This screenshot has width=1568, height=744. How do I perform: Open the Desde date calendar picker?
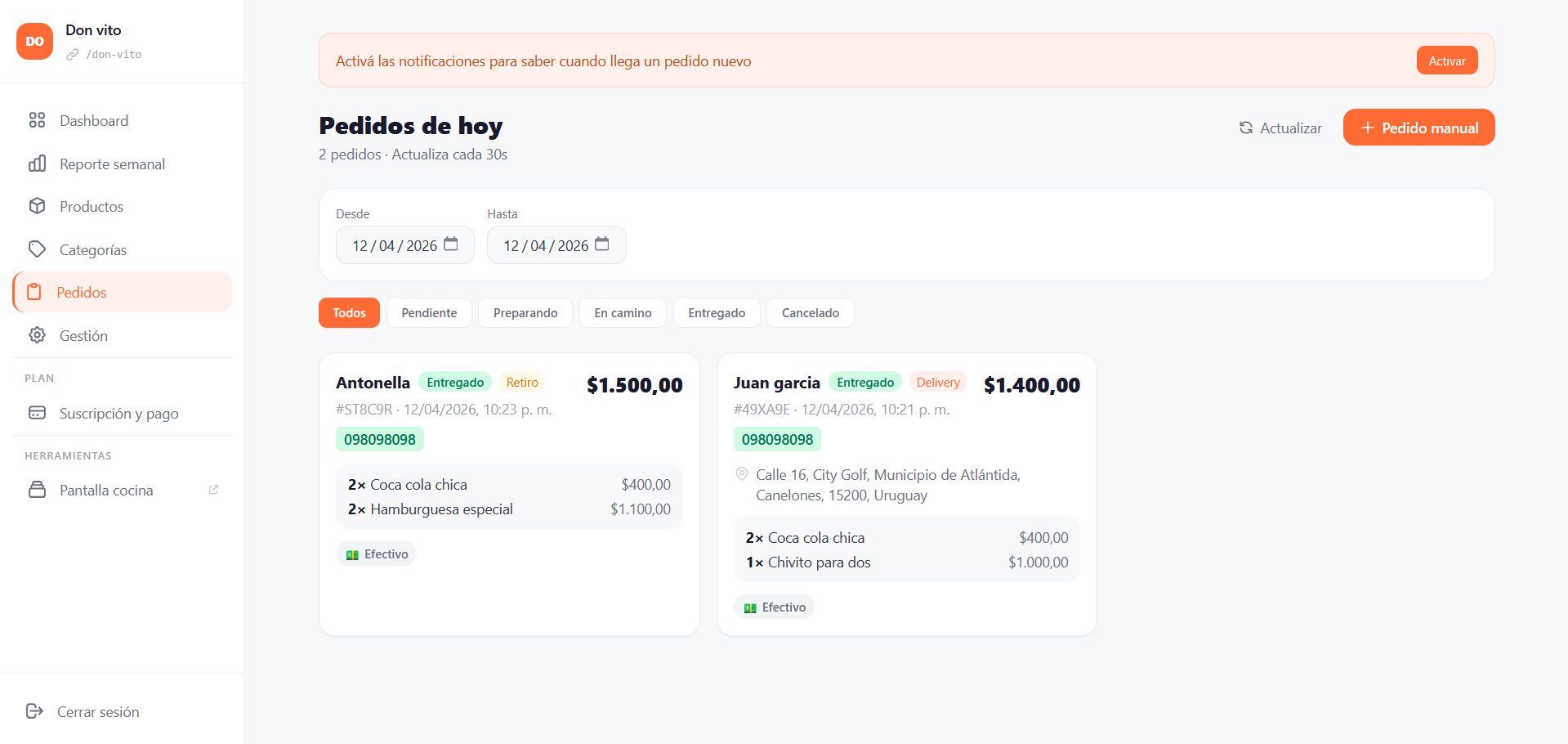pyautogui.click(x=451, y=244)
